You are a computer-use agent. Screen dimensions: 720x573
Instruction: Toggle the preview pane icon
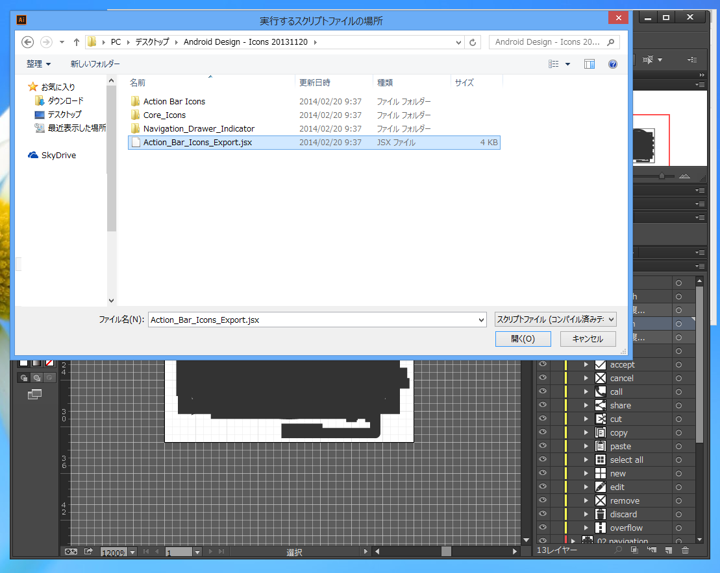(x=590, y=64)
